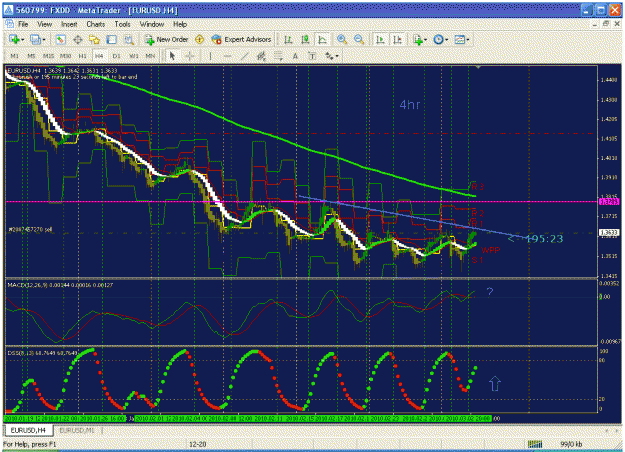The width and height of the screenshot is (625, 452).
Task: Click the blue up arrow on DSS panel
Action: pyautogui.click(x=494, y=383)
